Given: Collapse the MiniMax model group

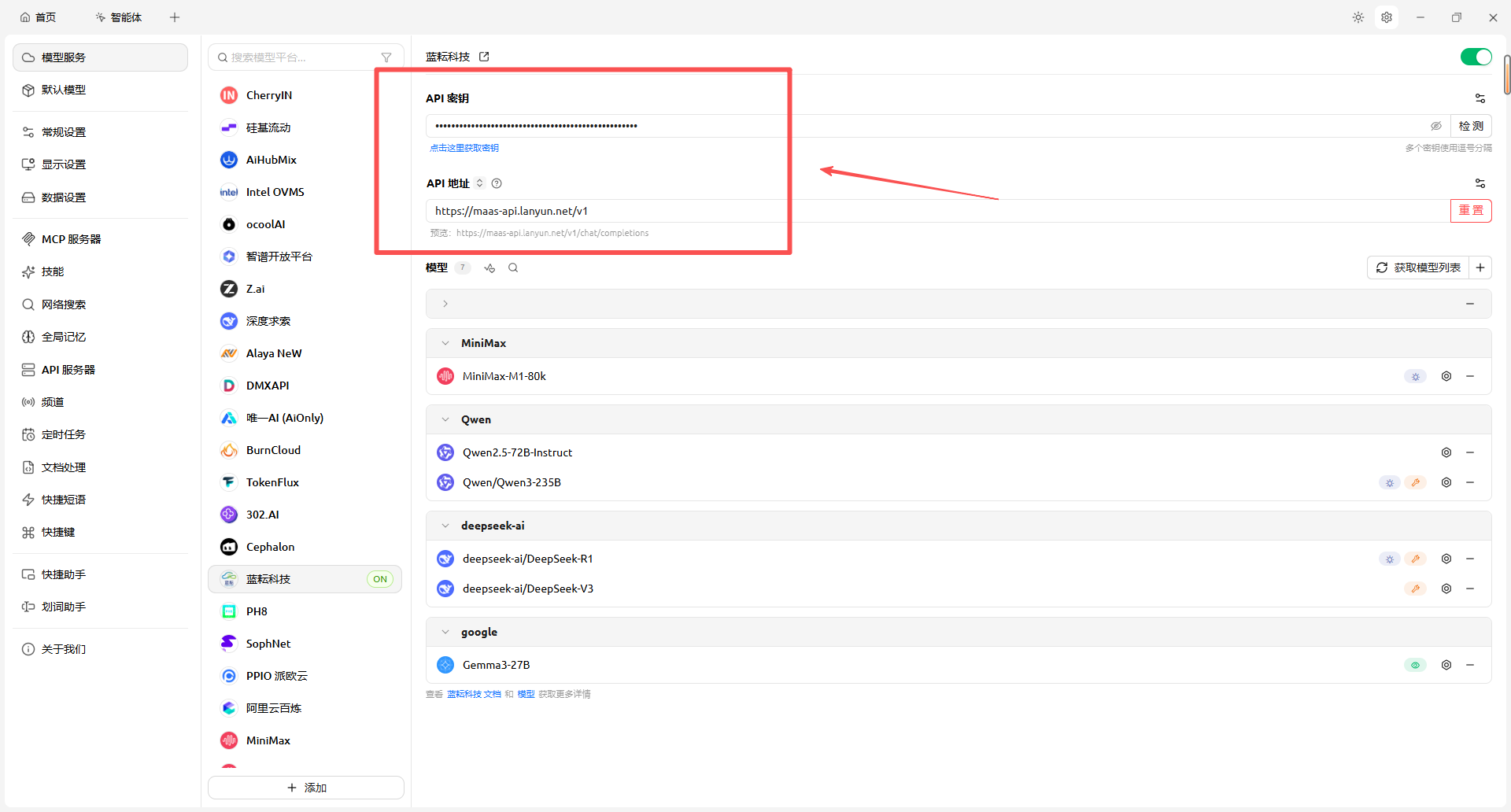Looking at the screenshot, I should [x=445, y=343].
